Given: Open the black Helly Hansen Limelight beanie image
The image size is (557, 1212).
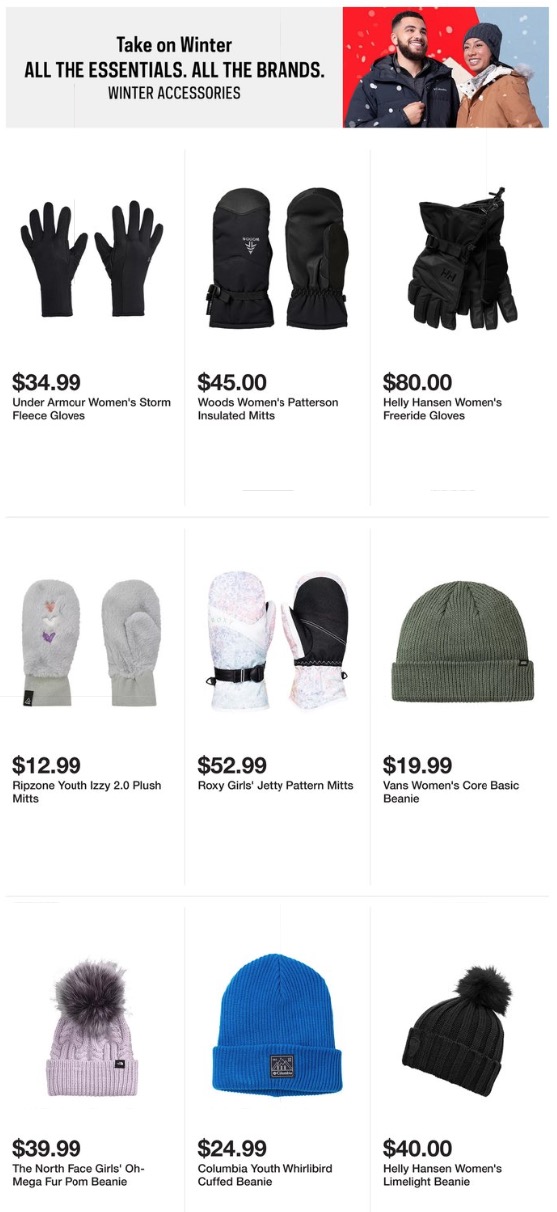Looking at the screenshot, I should click(462, 1030).
